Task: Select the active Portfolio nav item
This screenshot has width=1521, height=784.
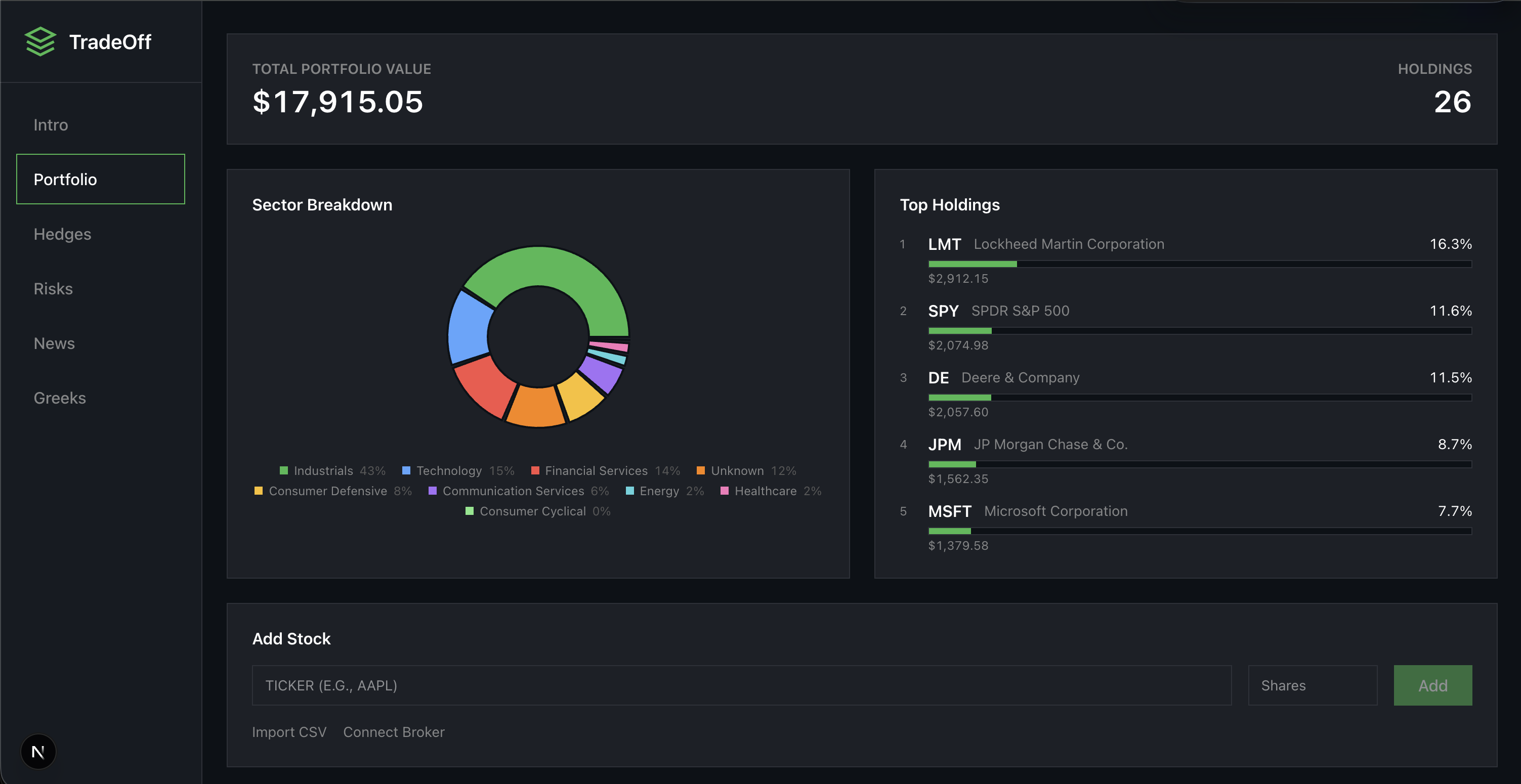Action: (100, 179)
